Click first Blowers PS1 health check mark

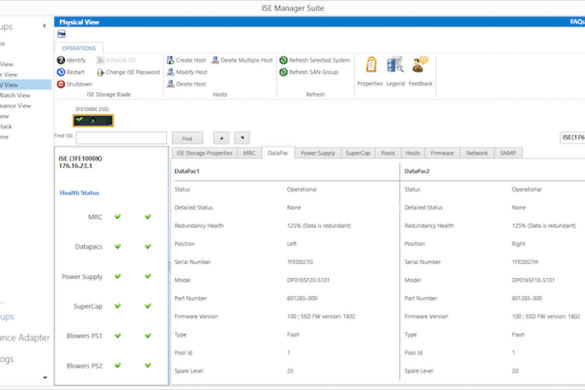point(118,336)
